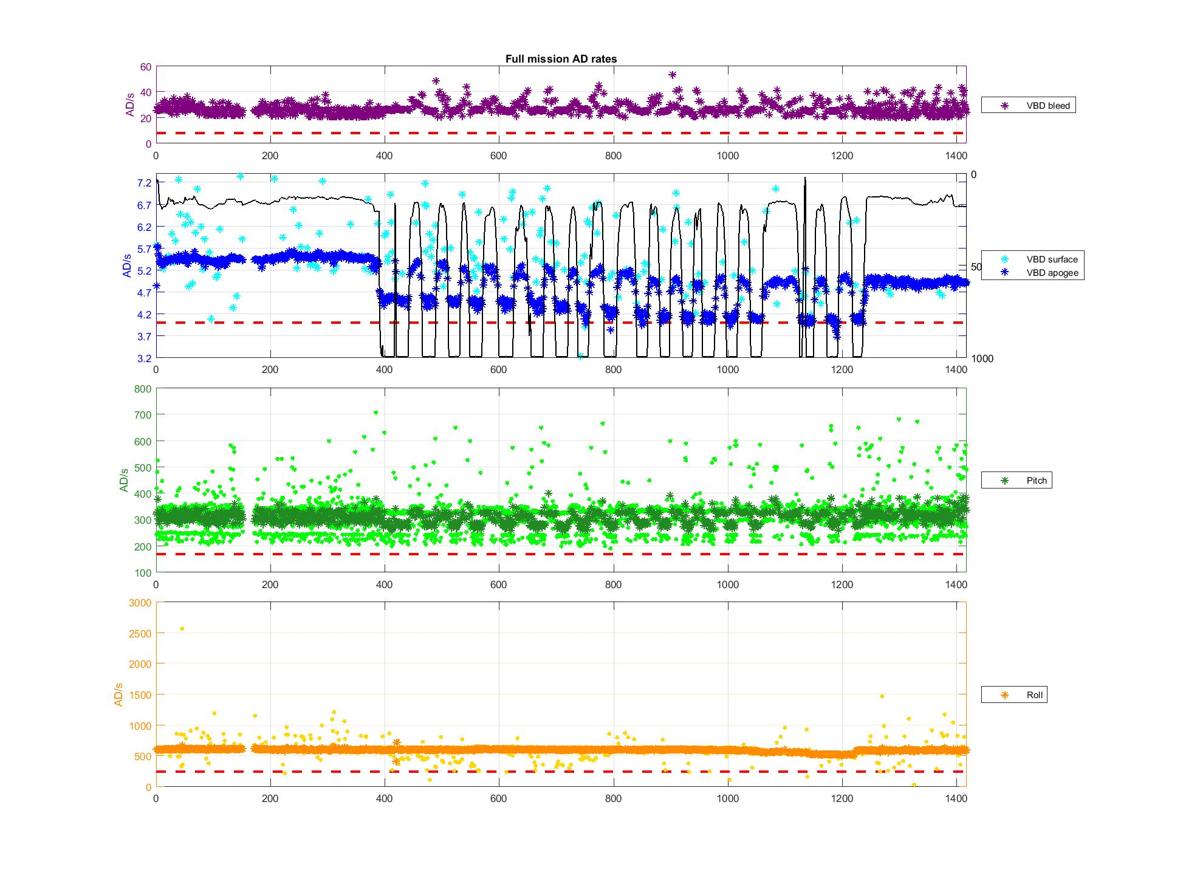Click the orange AD/s y-axis label
This screenshot has height=885, width=1200.
tap(120, 694)
